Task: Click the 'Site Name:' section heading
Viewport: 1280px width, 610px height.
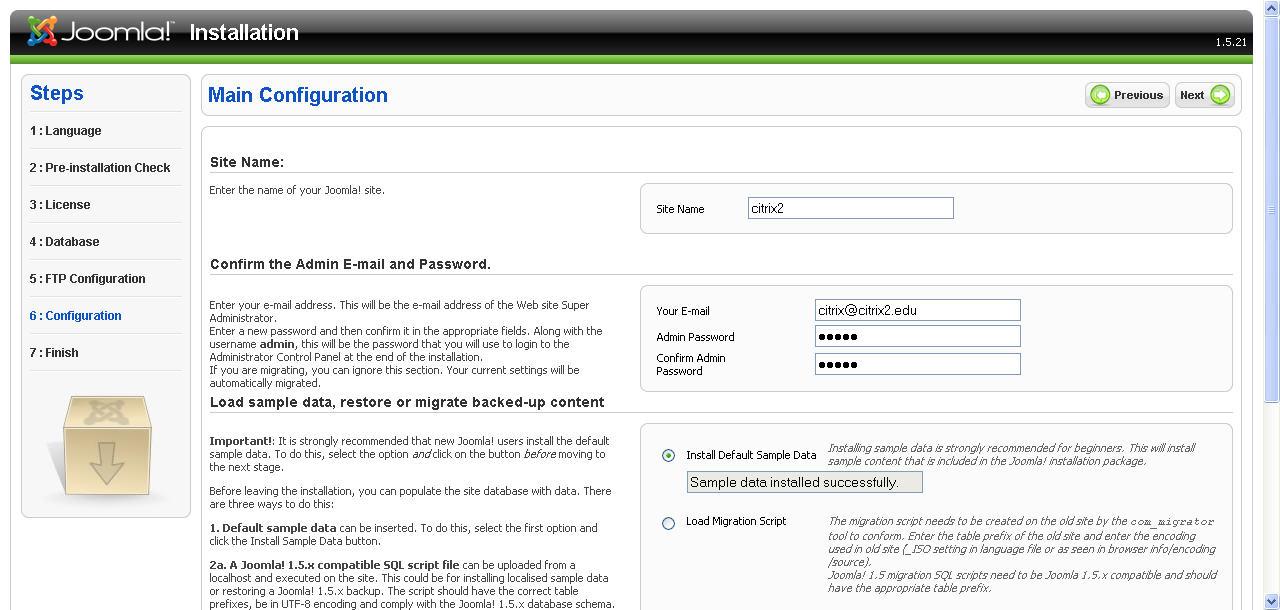Action: pyautogui.click(x=247, y=162)
